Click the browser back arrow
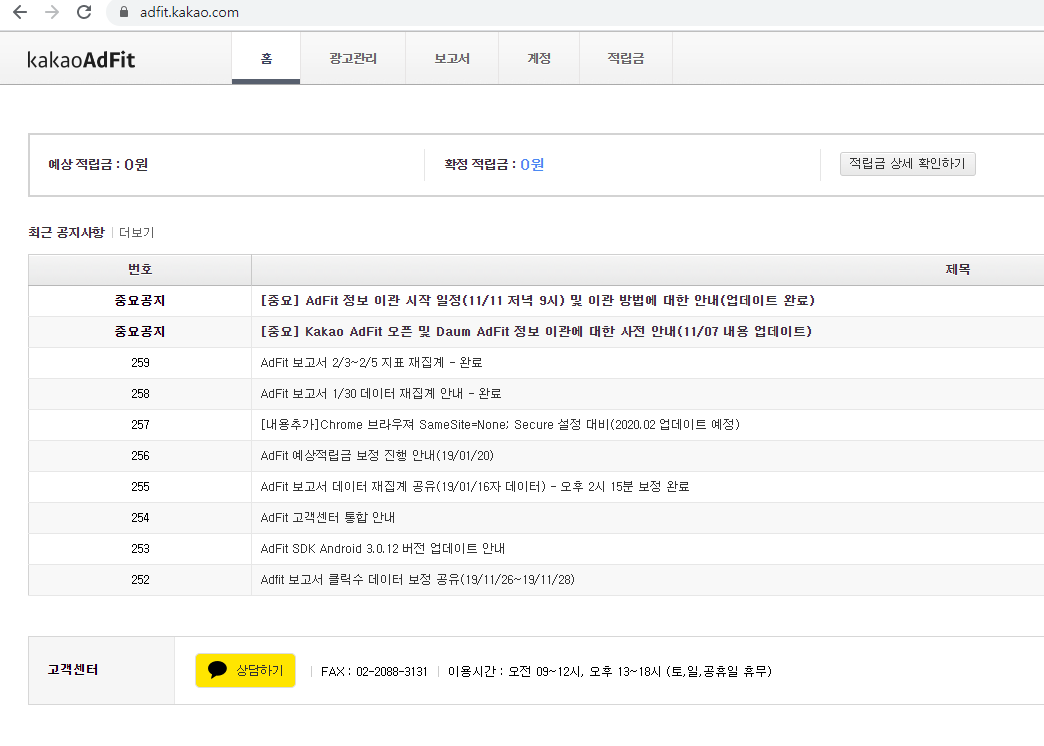This screenshot has width=1044, height=746. coord(21,12)
